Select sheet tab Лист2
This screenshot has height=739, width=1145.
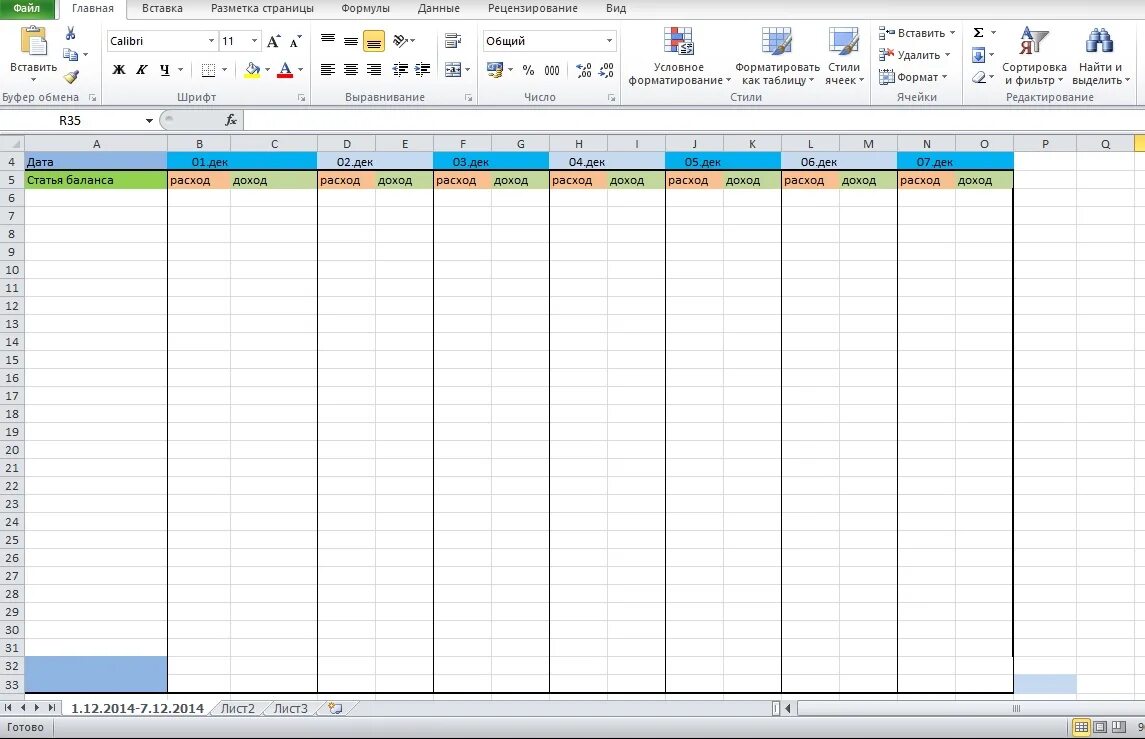[238, 708]
